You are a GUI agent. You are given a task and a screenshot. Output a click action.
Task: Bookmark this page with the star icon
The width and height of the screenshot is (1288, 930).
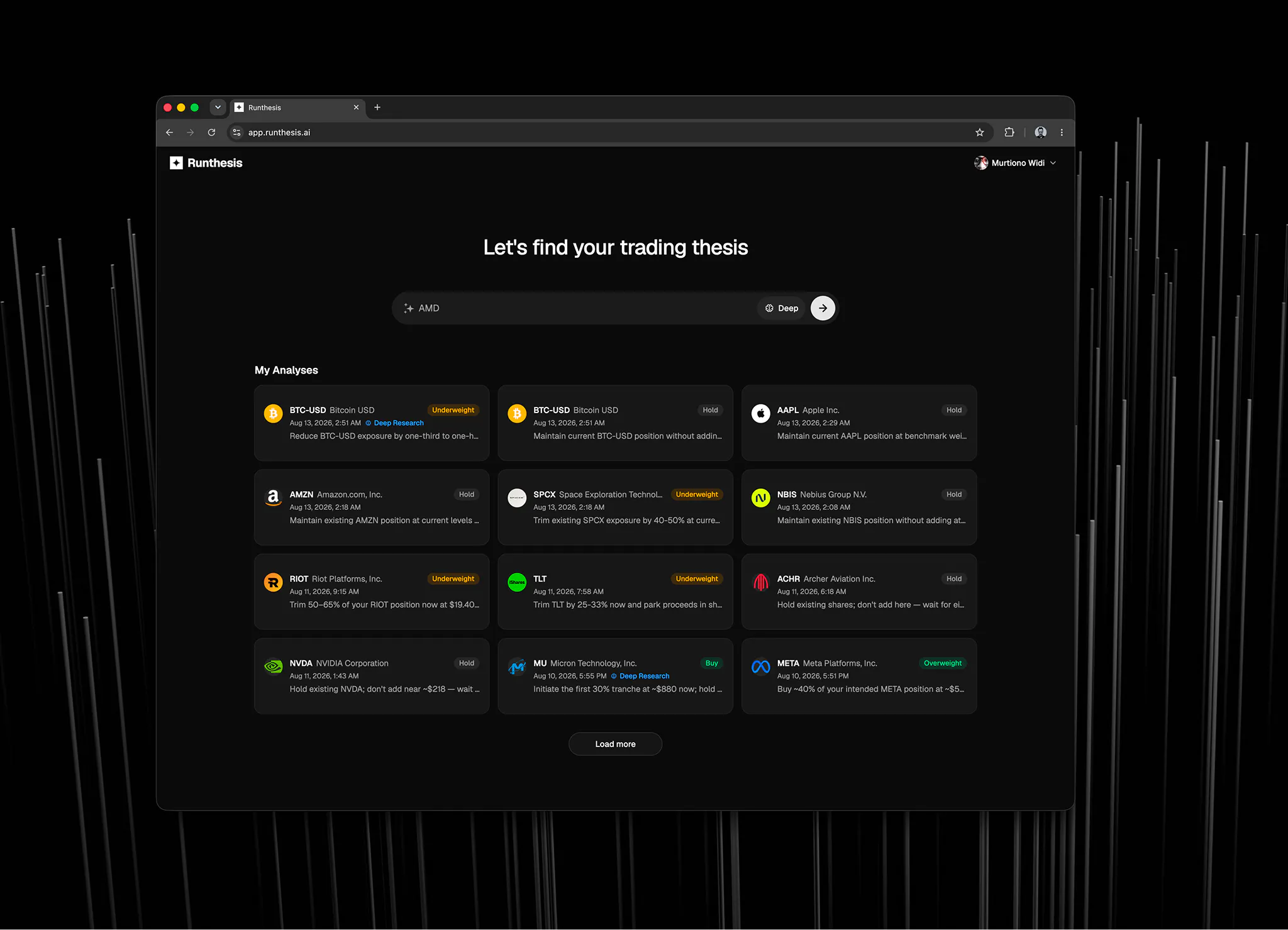point(979,133)
